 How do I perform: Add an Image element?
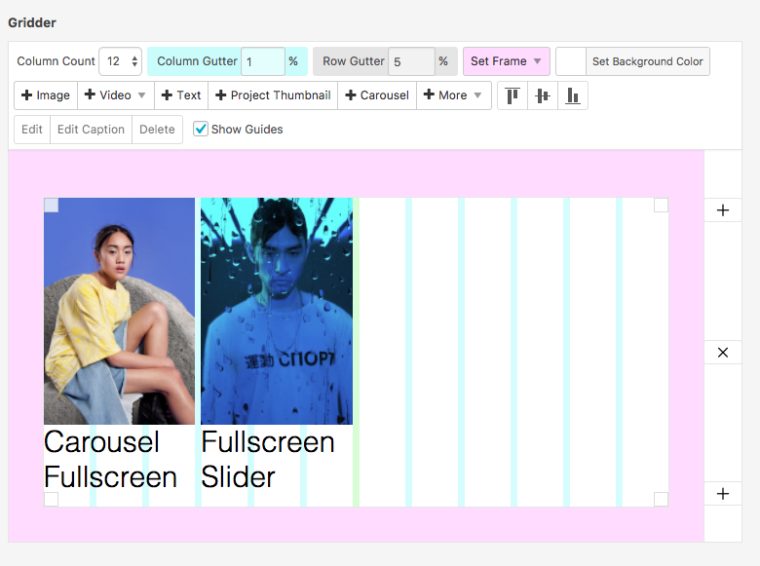click(x=46, y=95)
